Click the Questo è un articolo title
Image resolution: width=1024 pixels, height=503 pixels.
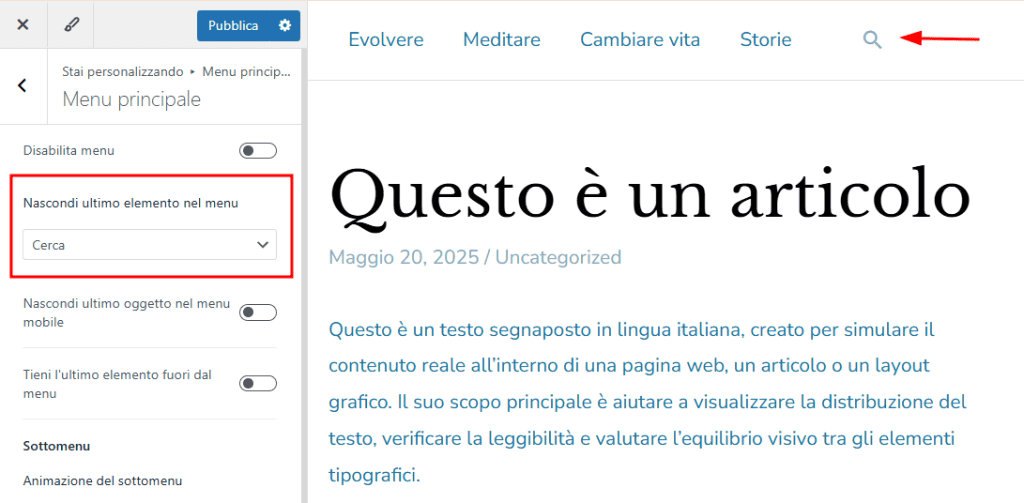point(650,199)
